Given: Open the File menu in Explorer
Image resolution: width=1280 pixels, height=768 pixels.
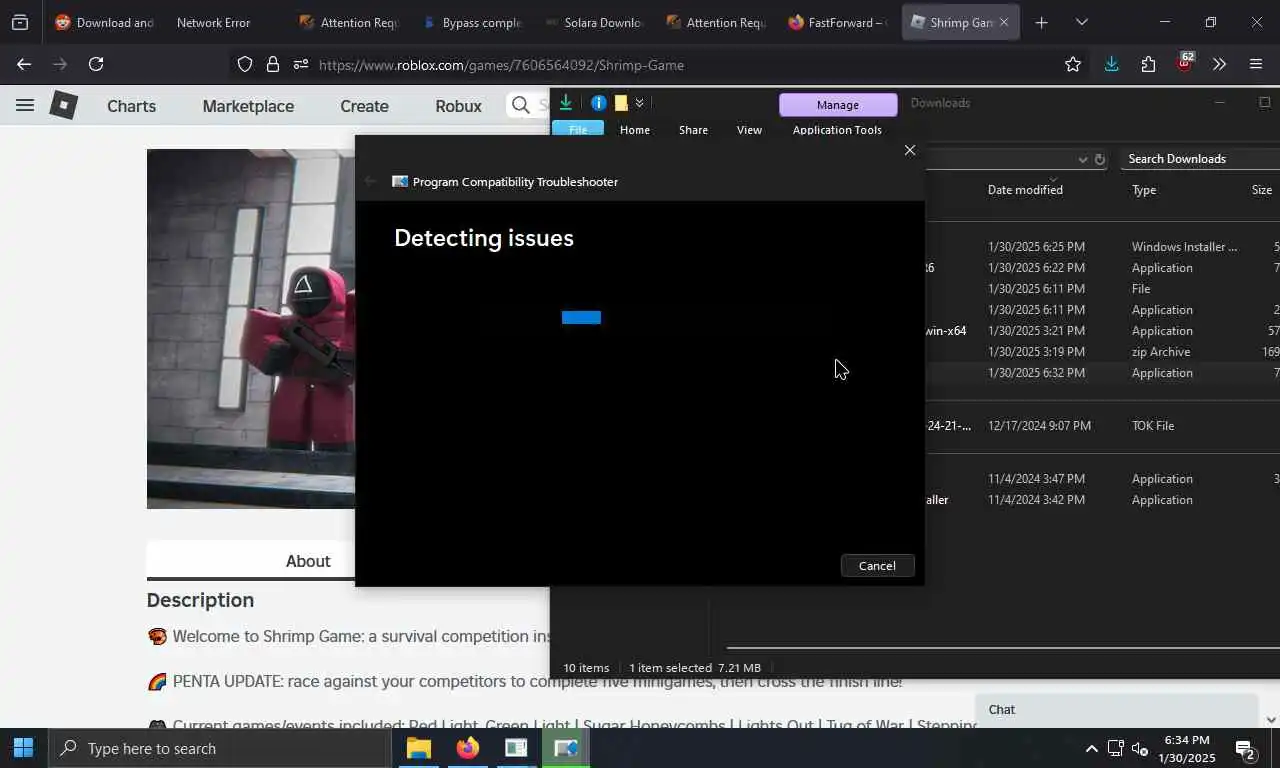Looking at the screenshot, I should point(578,129).
